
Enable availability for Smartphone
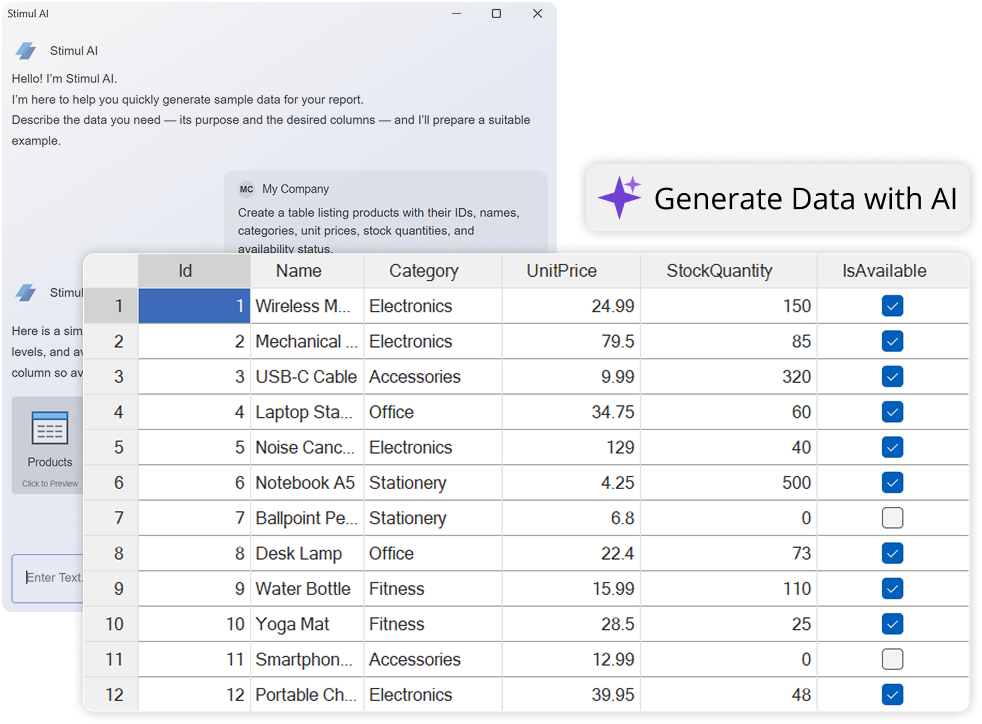pos(892,659)
